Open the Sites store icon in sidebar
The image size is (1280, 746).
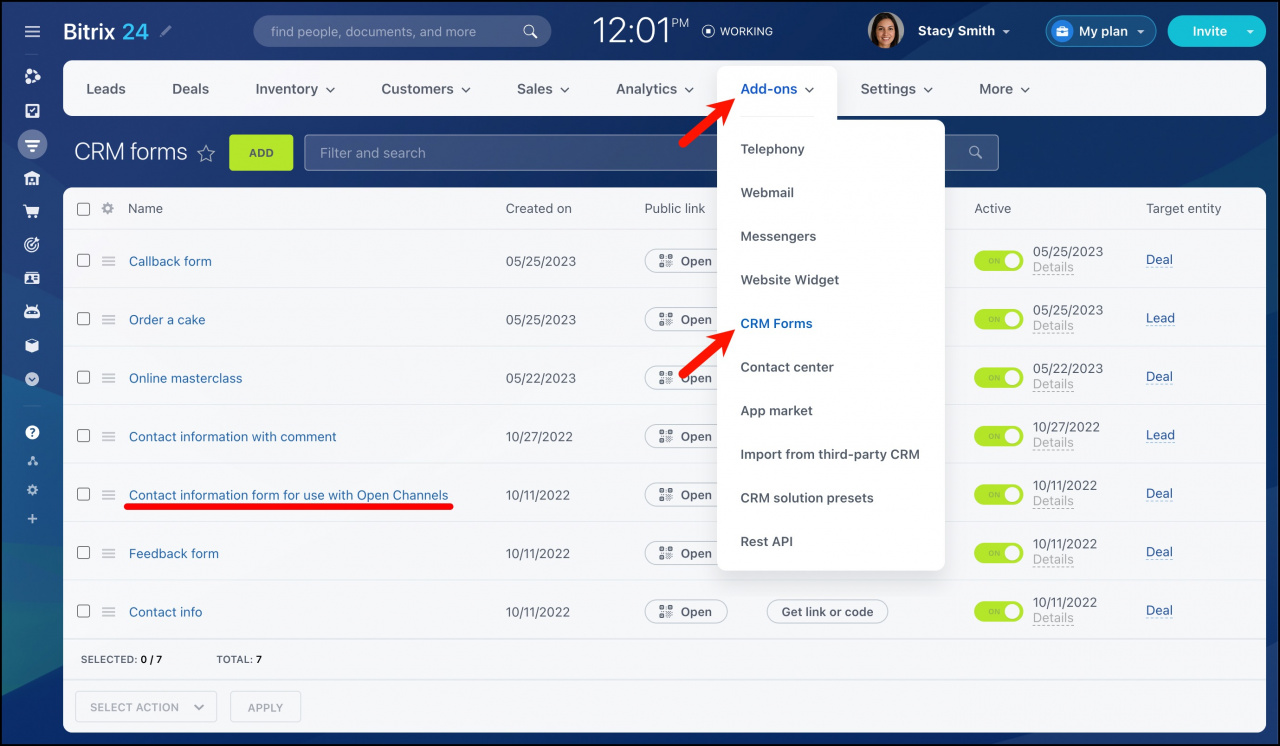pos(32,178)
